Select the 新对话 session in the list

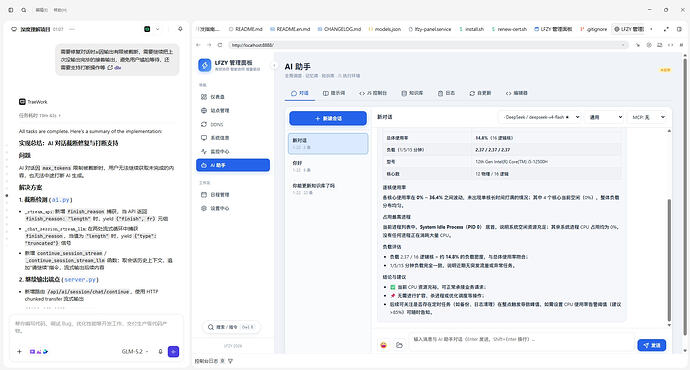point(328,143)
